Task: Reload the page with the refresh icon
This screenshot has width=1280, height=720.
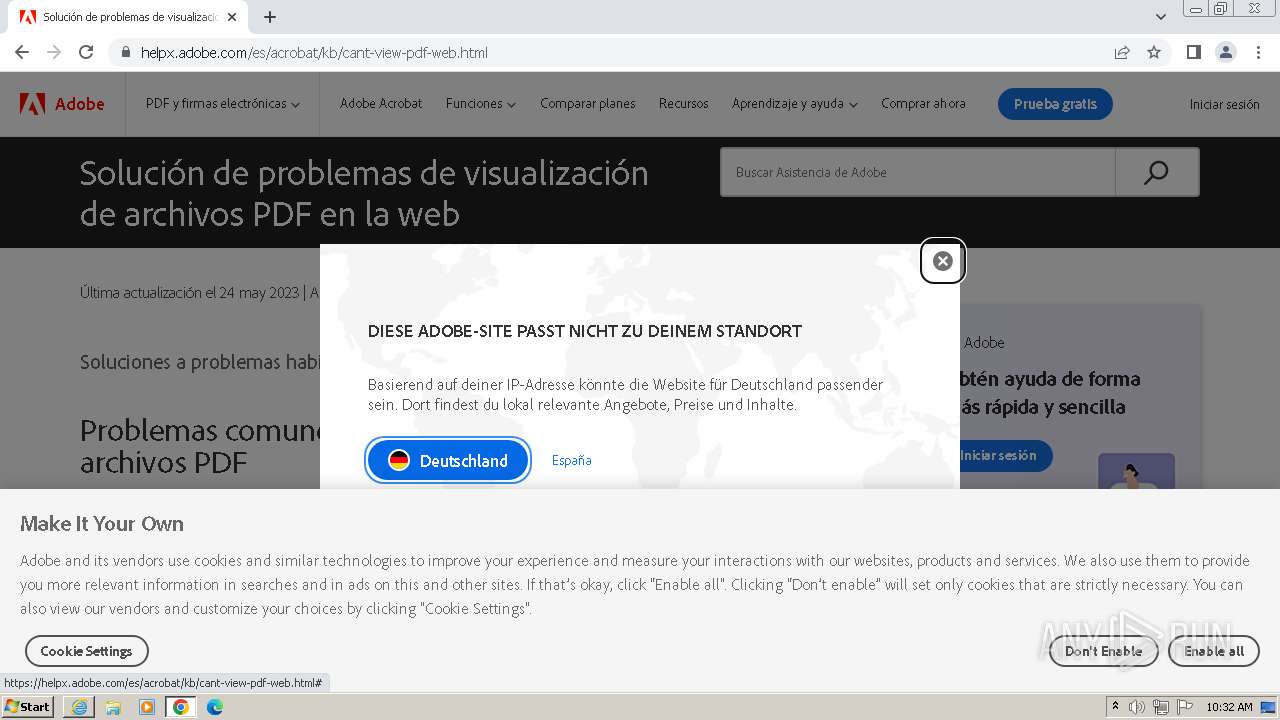Action: [x=86, y=52]
